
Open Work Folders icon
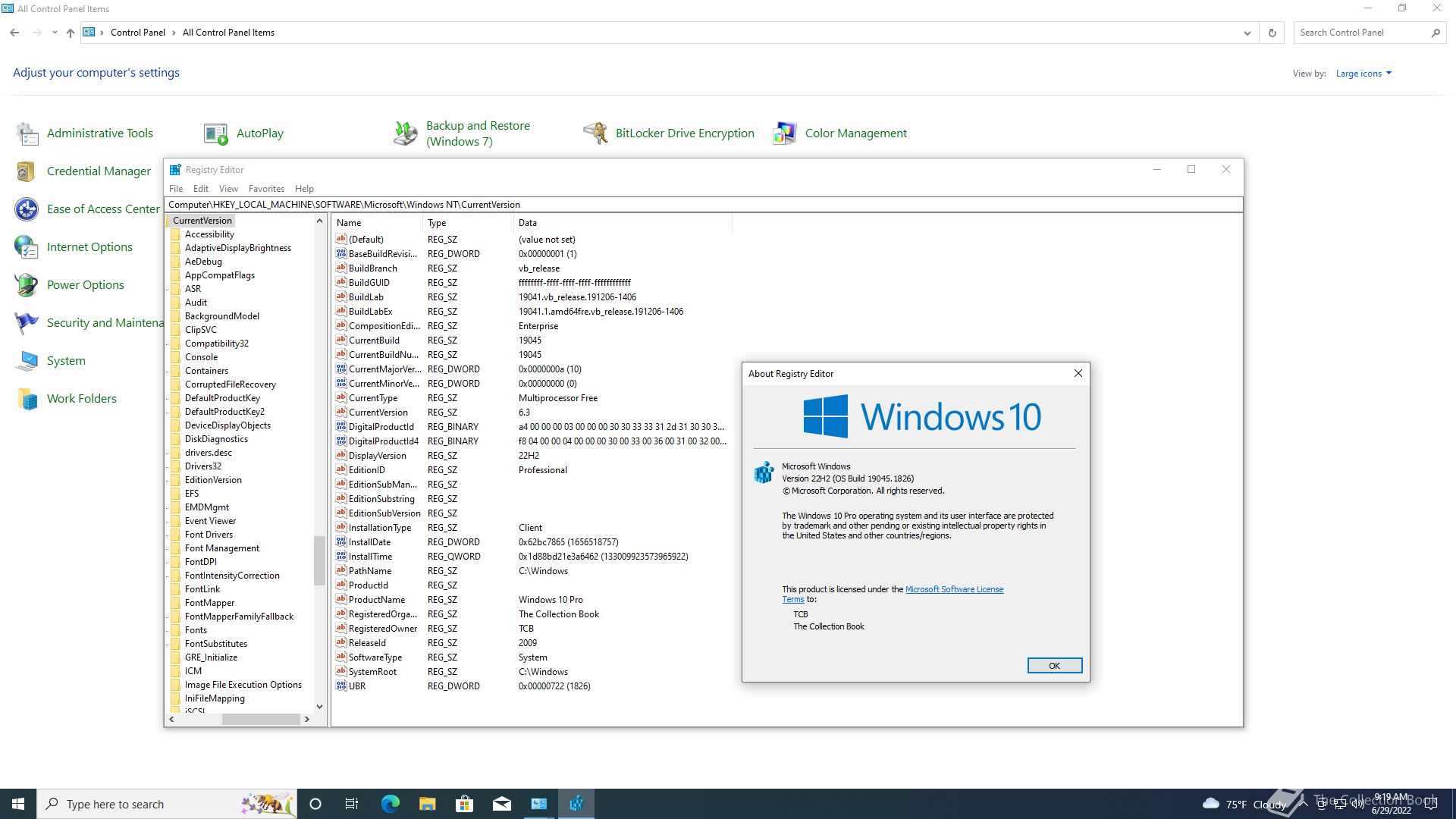click(x=27, y=399)
